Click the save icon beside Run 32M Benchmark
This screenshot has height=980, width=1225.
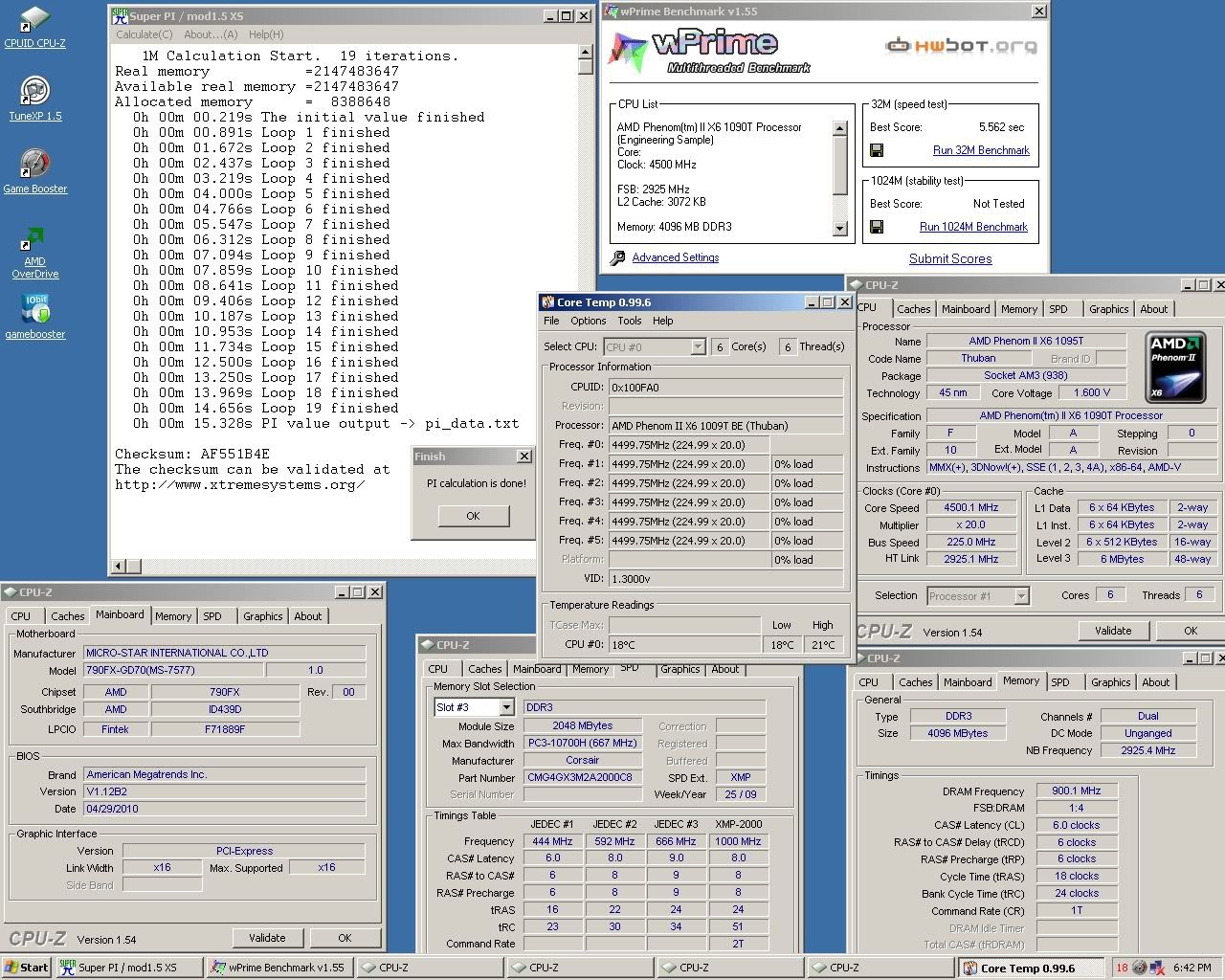[877, 150]
